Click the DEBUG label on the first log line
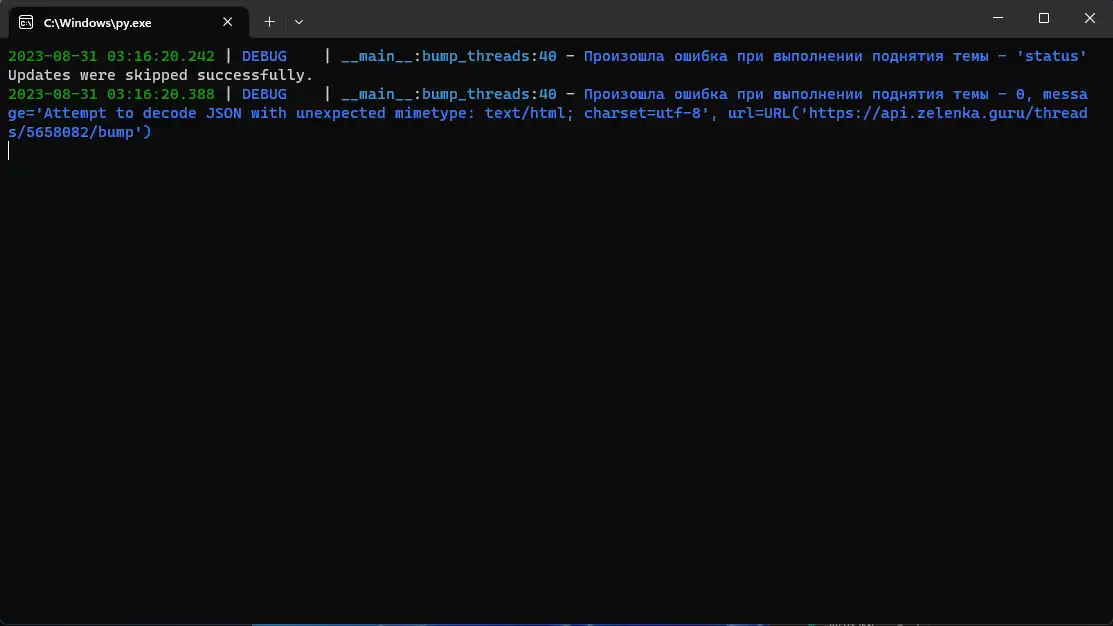This screenshot has width=1113, height=626. click(264, 56)
